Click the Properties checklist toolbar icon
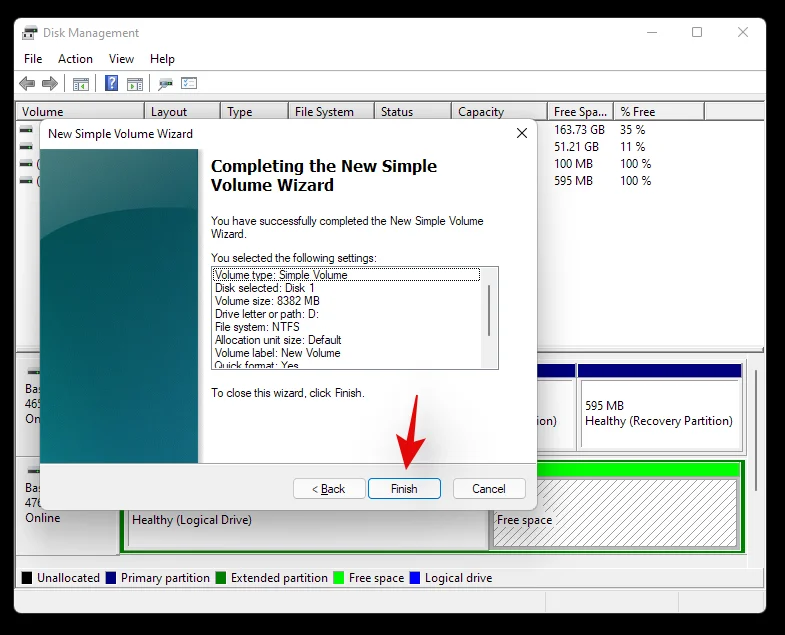The width and height of the screenshot is (785, 635). click(x=189, y=83)
